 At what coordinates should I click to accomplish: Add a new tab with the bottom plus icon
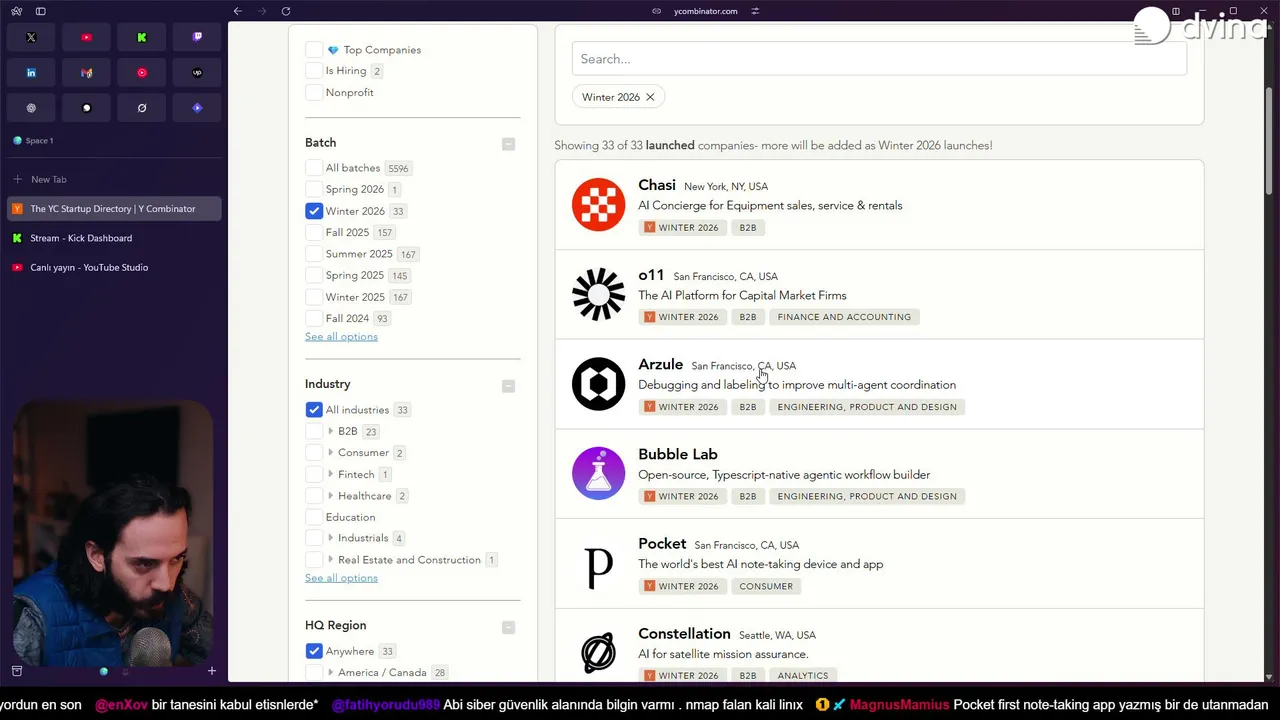[x=211, y=671]
